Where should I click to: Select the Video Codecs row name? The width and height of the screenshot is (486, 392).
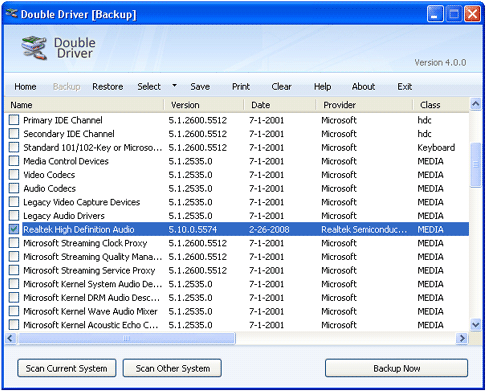click(49, 175)
